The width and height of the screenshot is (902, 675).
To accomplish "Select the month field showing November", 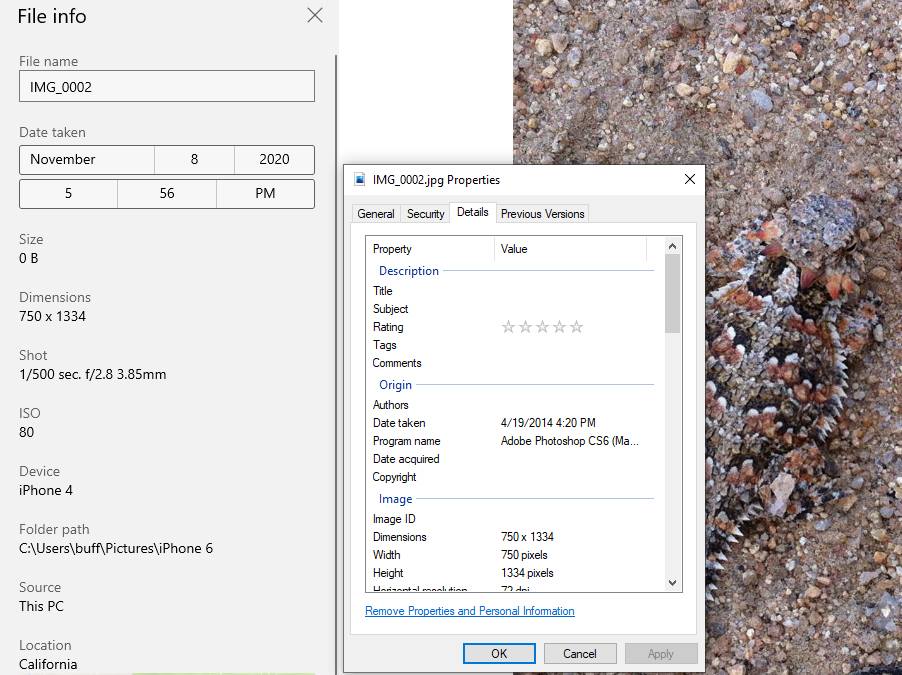I will coord(87,160).
